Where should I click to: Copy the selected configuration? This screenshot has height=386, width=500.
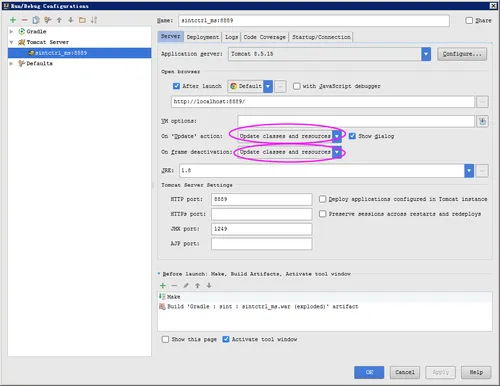36,20
